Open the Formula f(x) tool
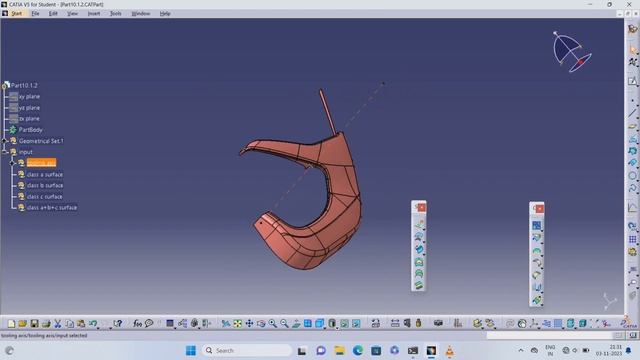Viewport: 640px width, 360px height. point(138,324)
